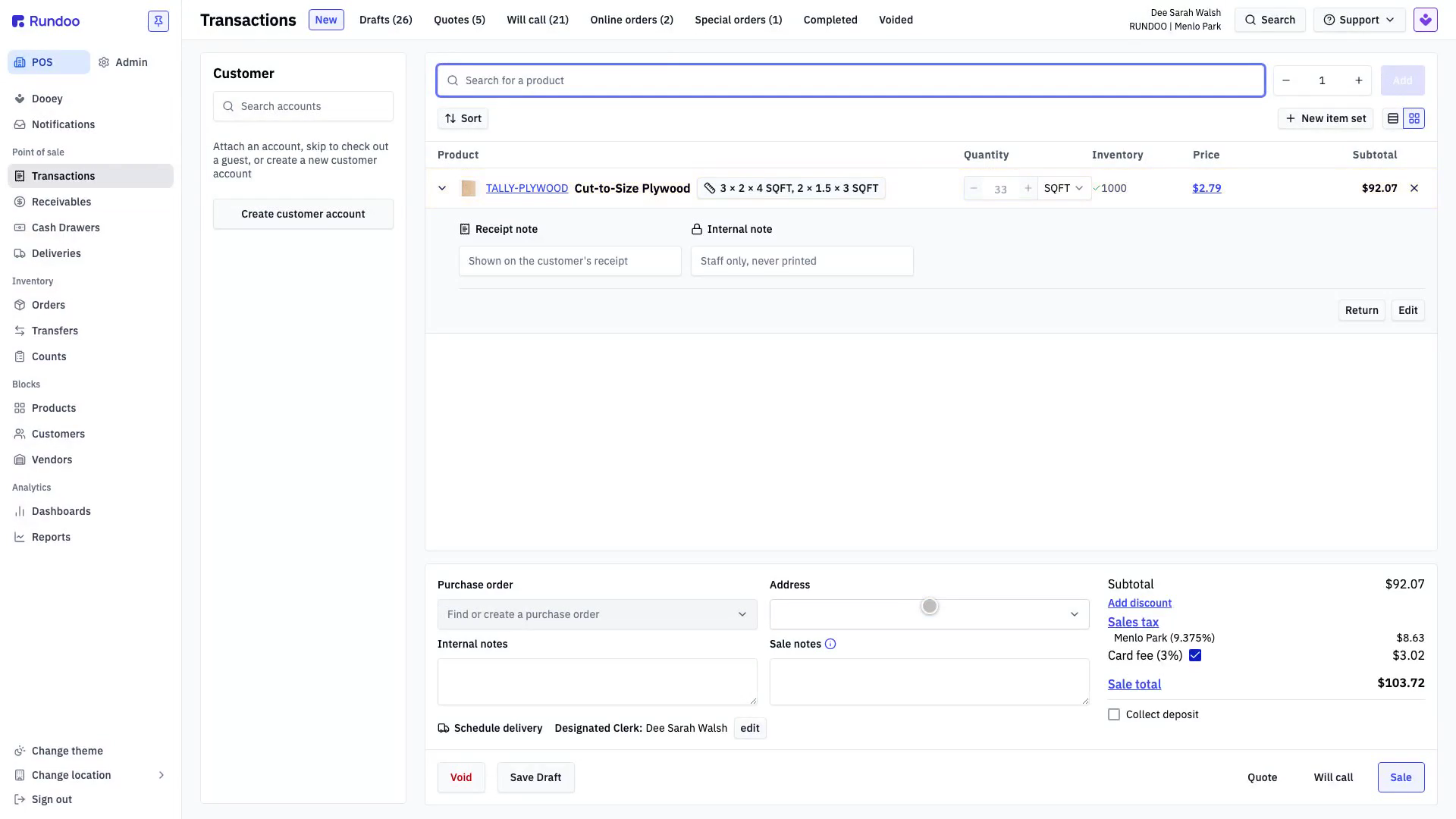Click Change theme

(x=90, y=751)
